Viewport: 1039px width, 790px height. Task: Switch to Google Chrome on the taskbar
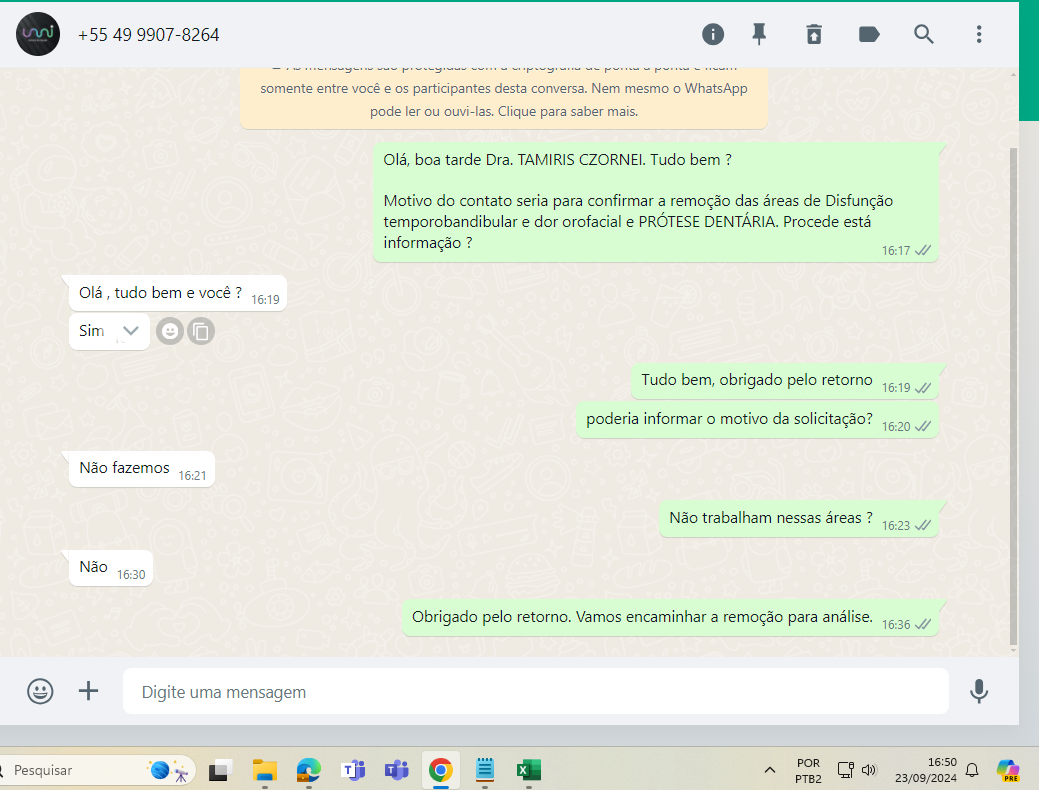coord(441,770)
